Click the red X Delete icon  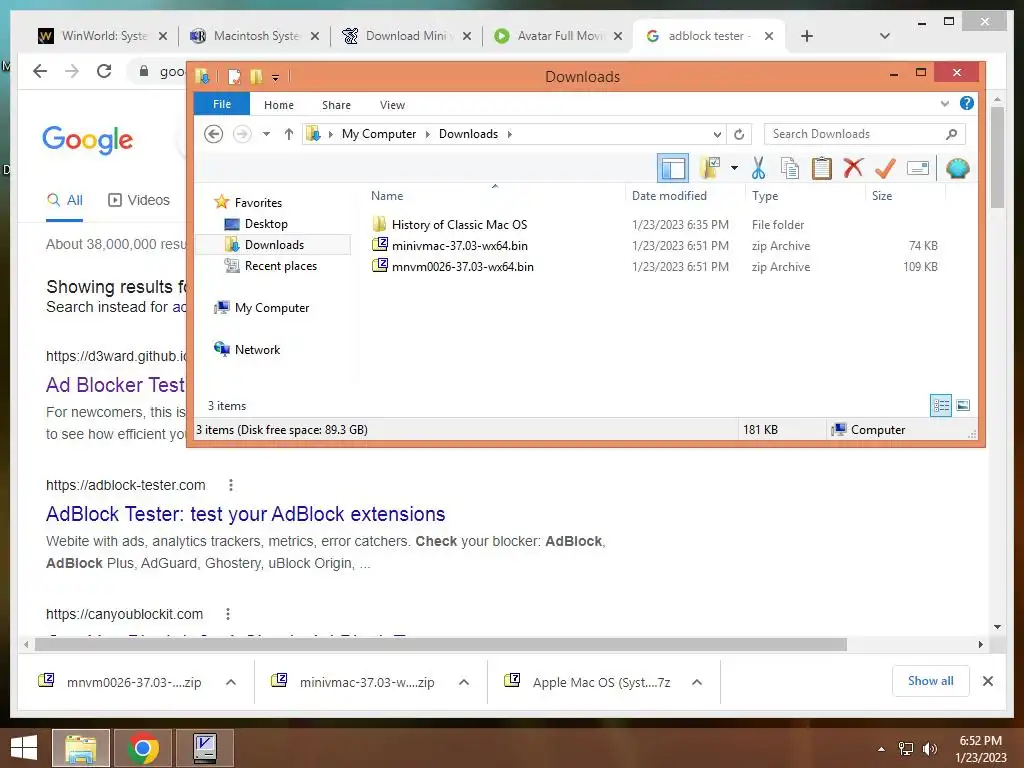[853, 168]
